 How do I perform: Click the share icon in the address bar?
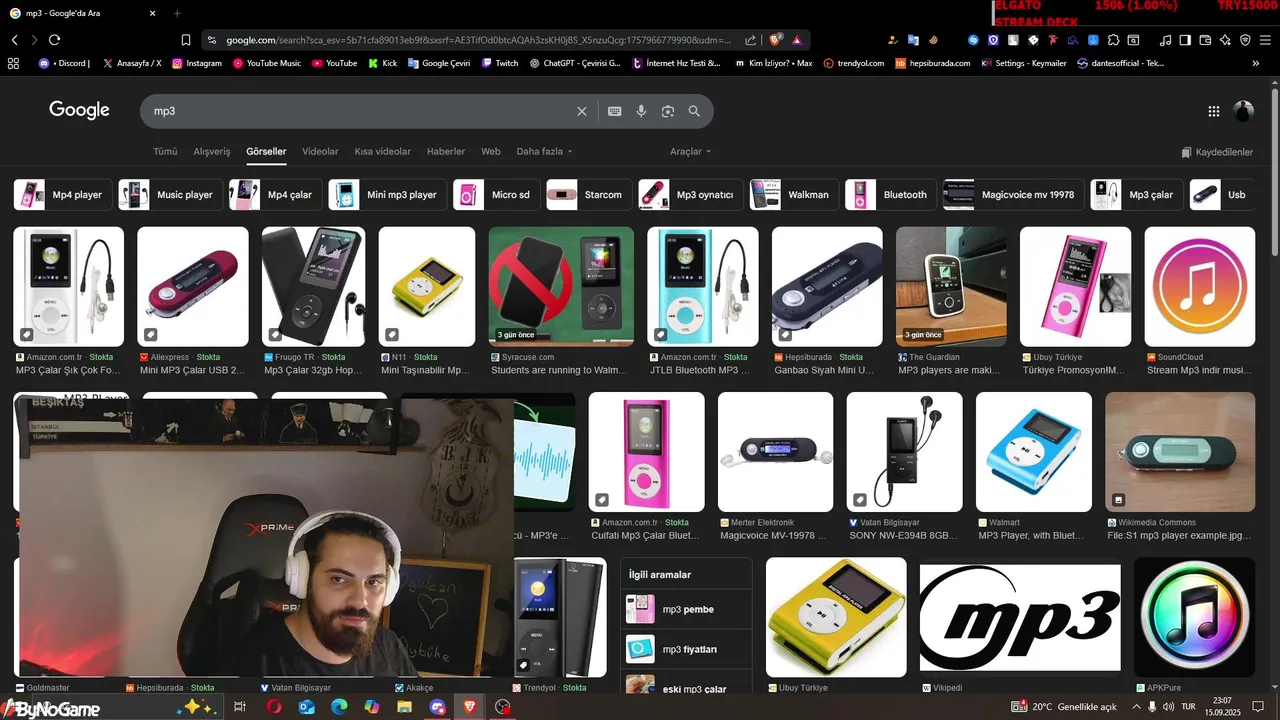click(x=751, y=40)
